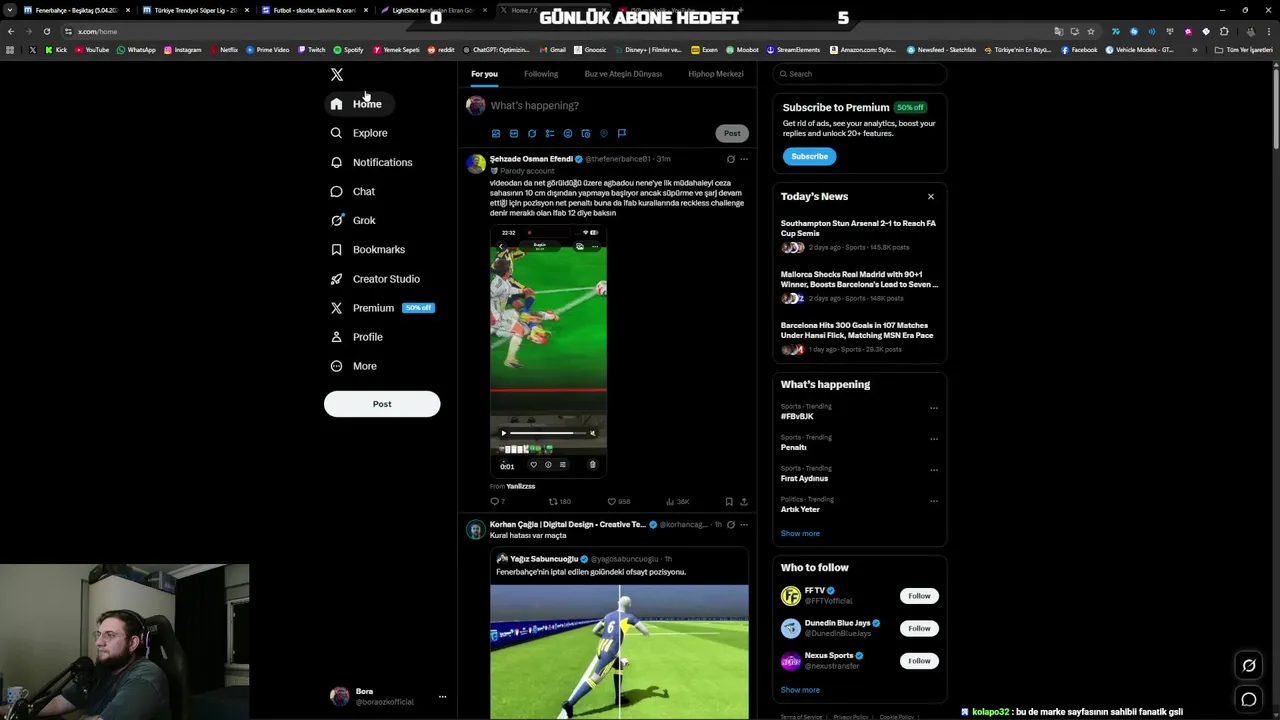Open the floating messages button

point(1249,699)
